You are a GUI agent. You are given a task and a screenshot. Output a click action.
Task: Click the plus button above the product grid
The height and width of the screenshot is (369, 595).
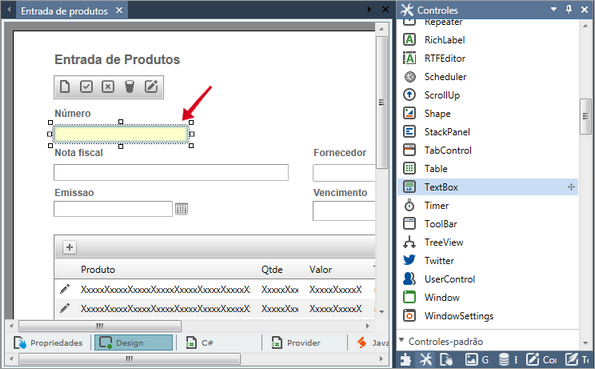69,247
